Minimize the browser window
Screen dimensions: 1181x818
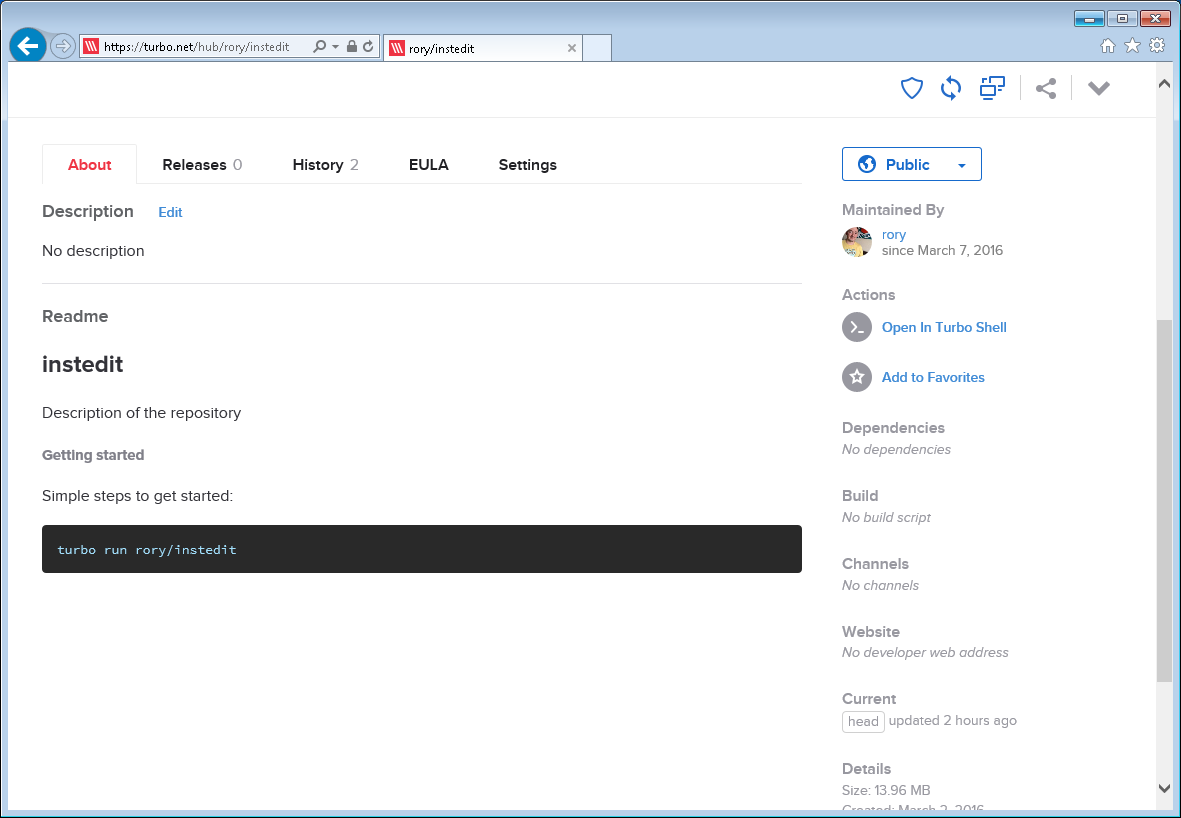click(x=1089, y=19)
